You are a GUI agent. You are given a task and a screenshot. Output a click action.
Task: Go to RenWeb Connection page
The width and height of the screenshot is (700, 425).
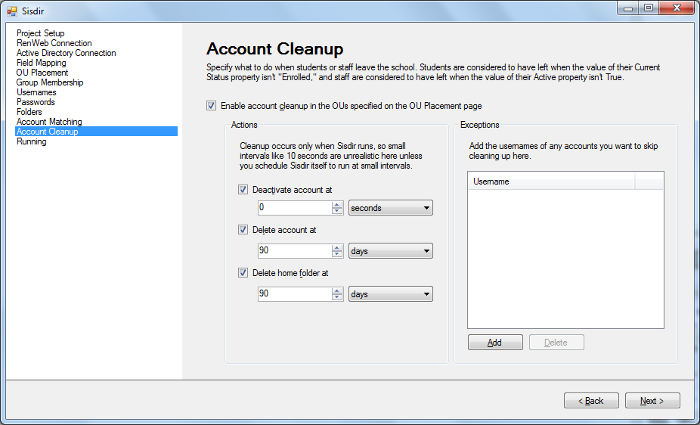point(54,43)
